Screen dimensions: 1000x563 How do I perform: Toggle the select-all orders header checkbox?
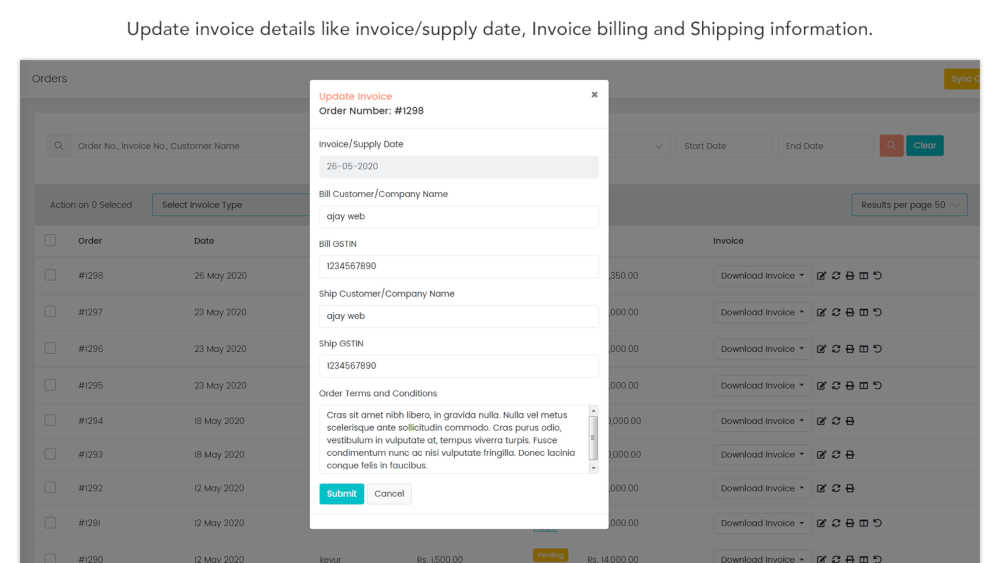click(x=50, y=240)
